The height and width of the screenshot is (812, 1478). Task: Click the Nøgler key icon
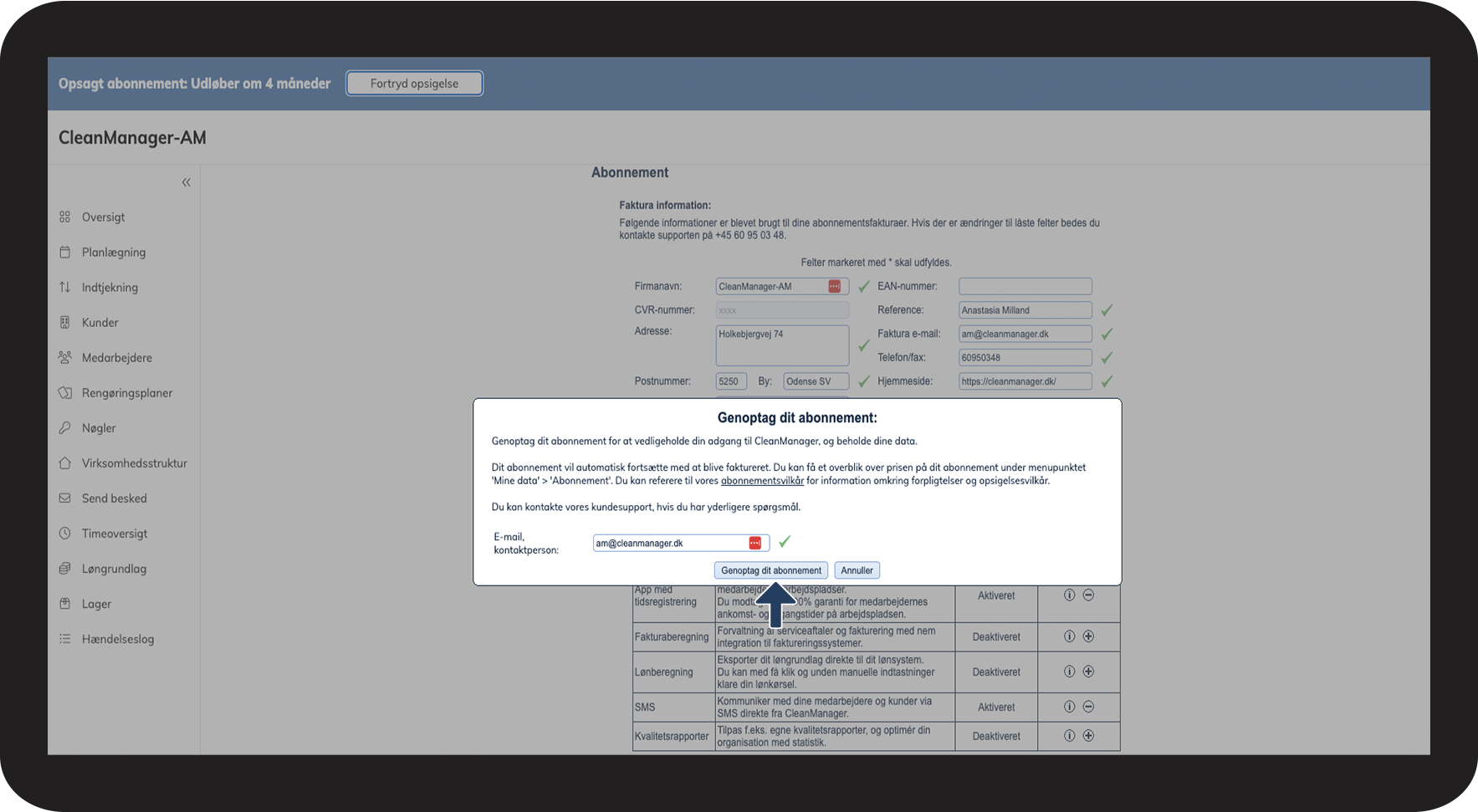click(x=64, y=427)
